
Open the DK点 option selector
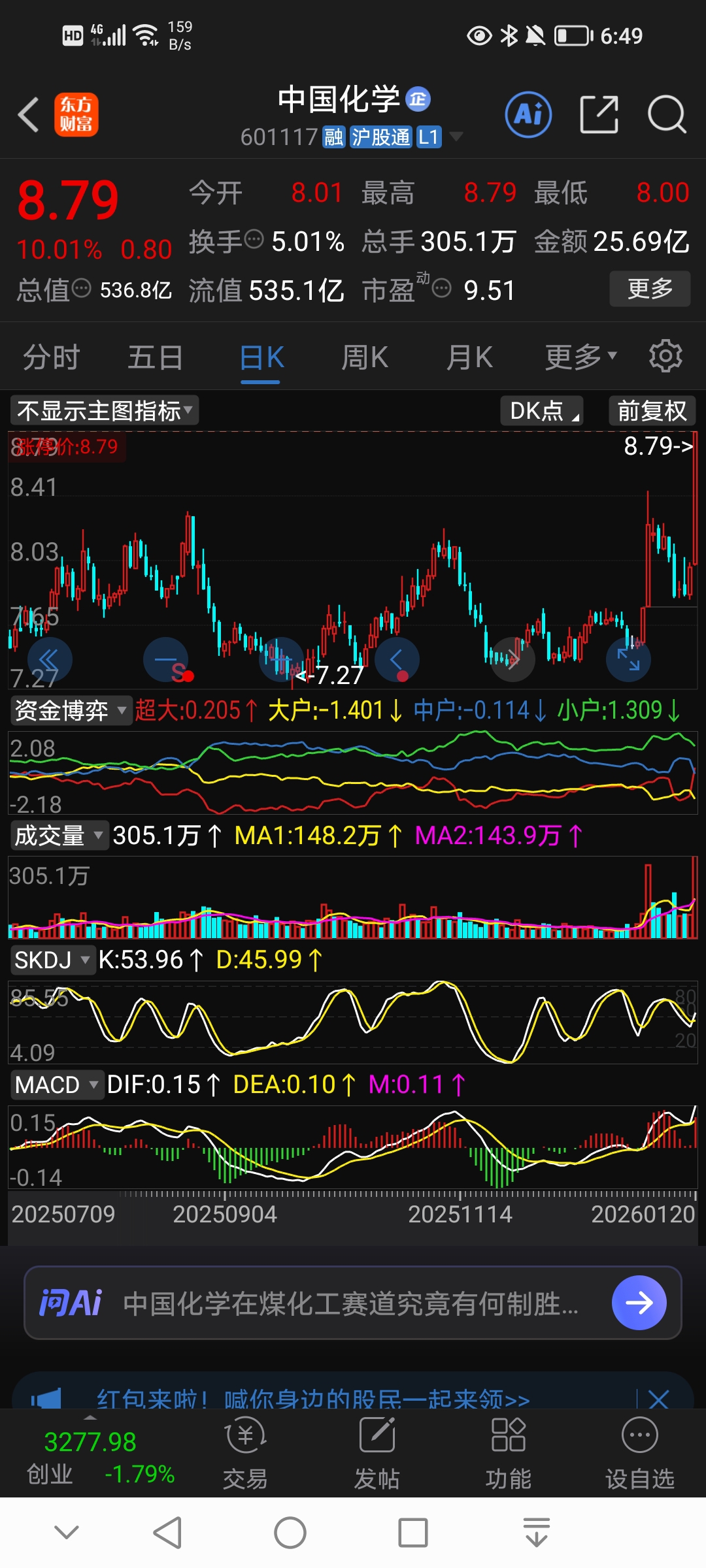coord(542,411)
